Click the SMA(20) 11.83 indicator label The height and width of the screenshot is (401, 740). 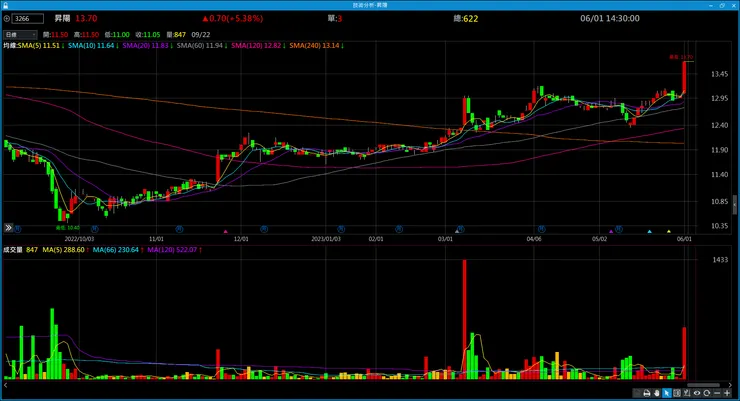tap(145, 46)
